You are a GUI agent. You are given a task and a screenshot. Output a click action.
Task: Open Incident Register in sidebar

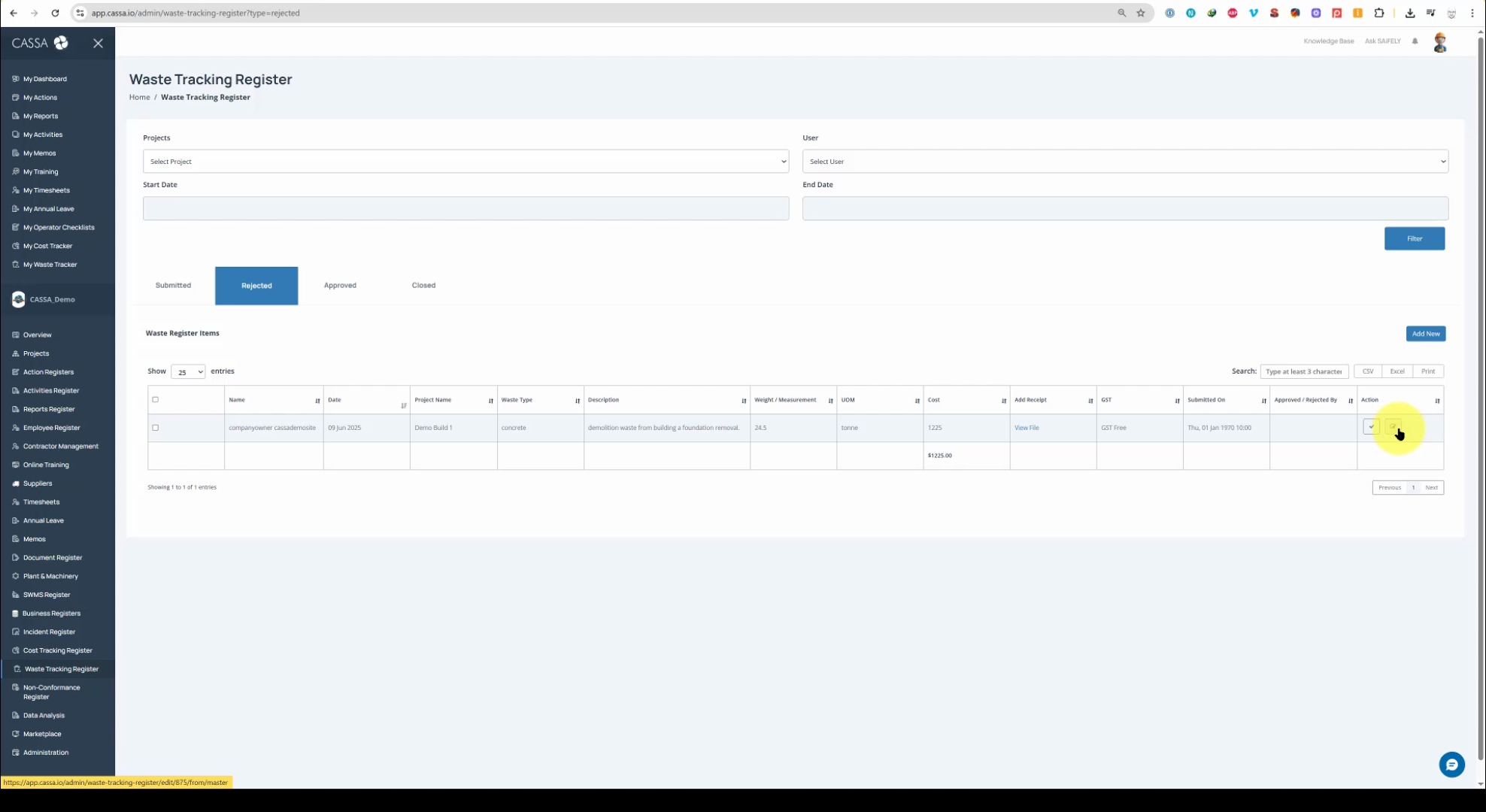49,632
